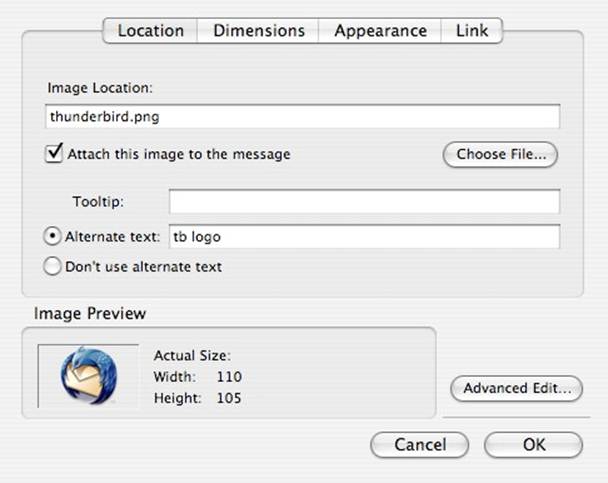Click the Image Preview heading
This screenshot has height=483, width=608.
click(90, 313)
